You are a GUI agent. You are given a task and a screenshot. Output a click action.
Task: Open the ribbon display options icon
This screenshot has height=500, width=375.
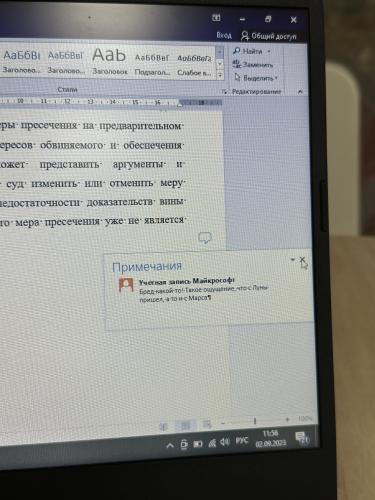click(x=216, y=18)
